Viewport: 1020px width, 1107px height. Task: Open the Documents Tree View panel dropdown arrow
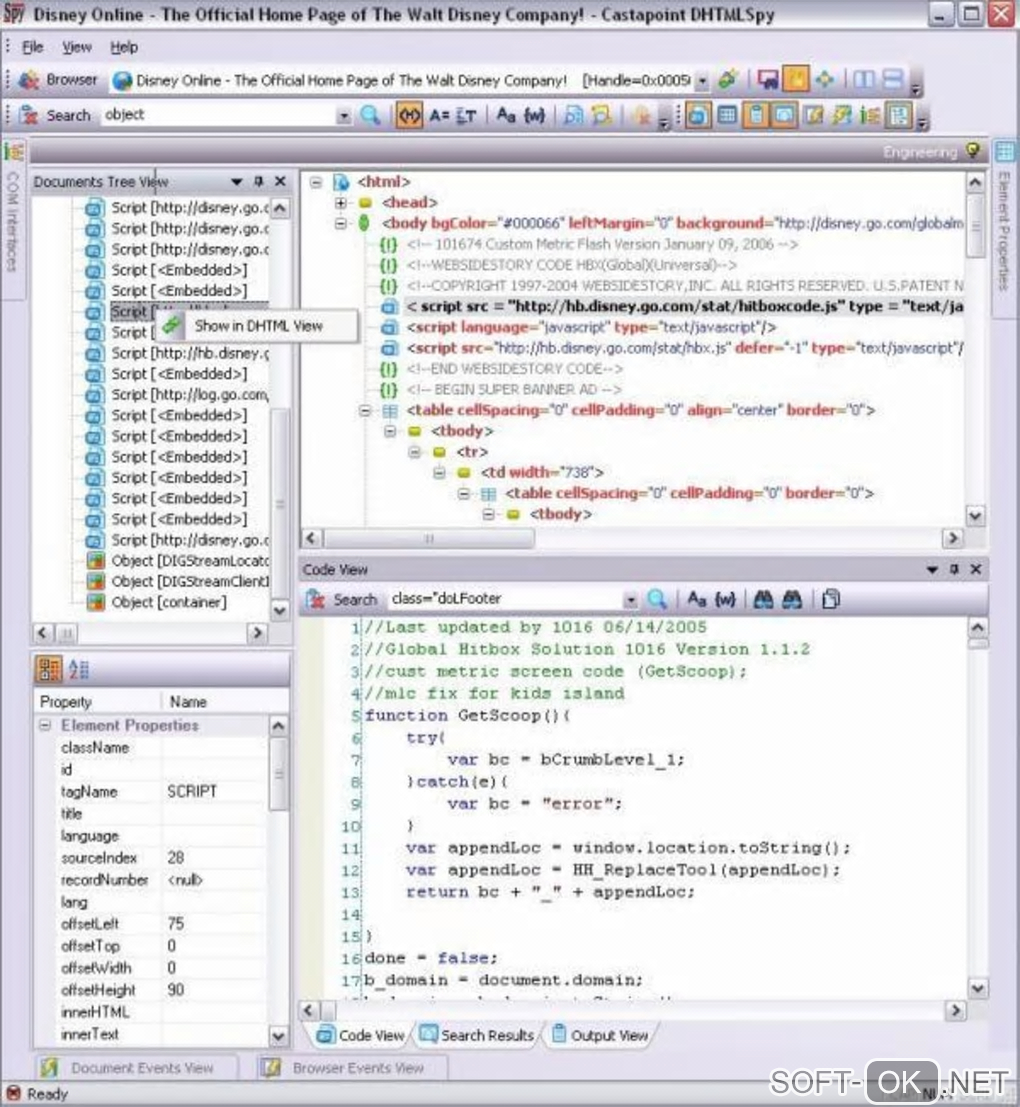tap(236, 182)
